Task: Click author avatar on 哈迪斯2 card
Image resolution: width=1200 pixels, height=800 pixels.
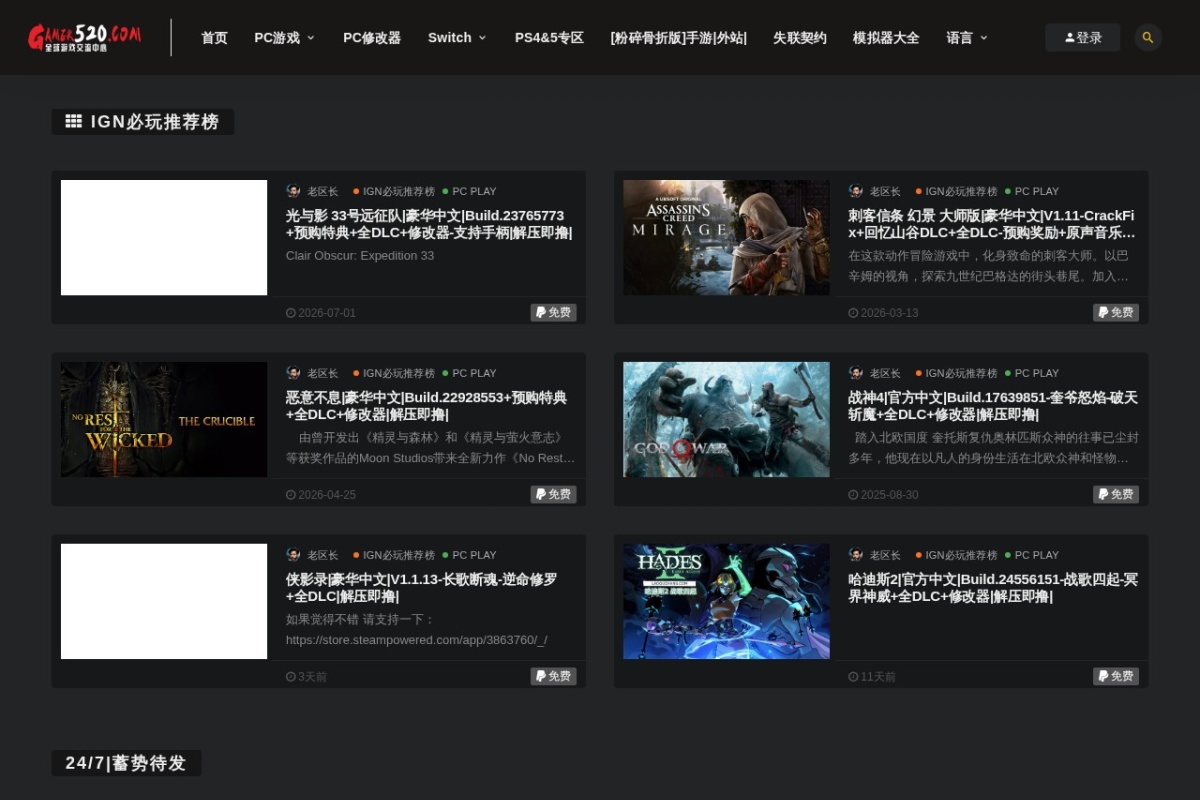Action: click(x=856, y=555)
